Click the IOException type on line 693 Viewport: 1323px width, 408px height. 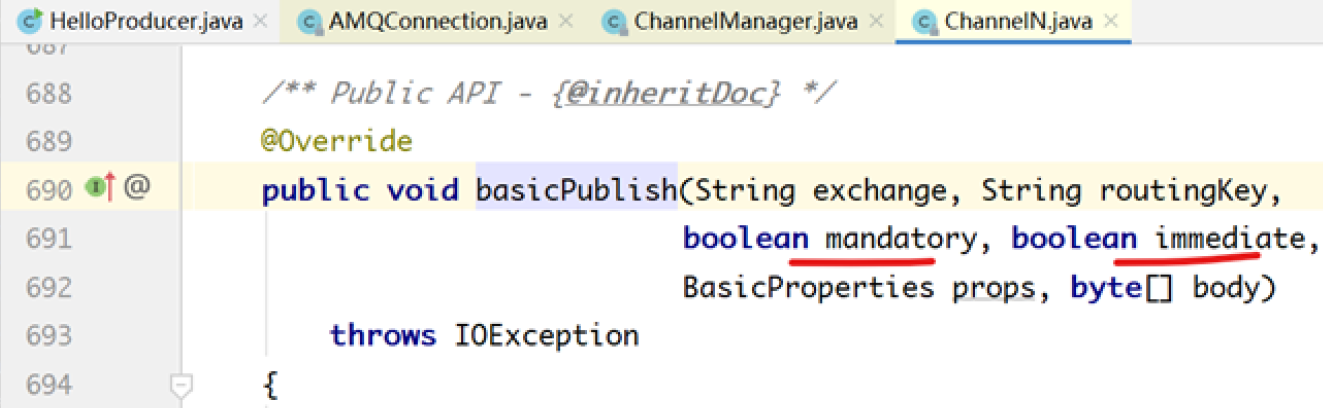(x=546, y=335)
